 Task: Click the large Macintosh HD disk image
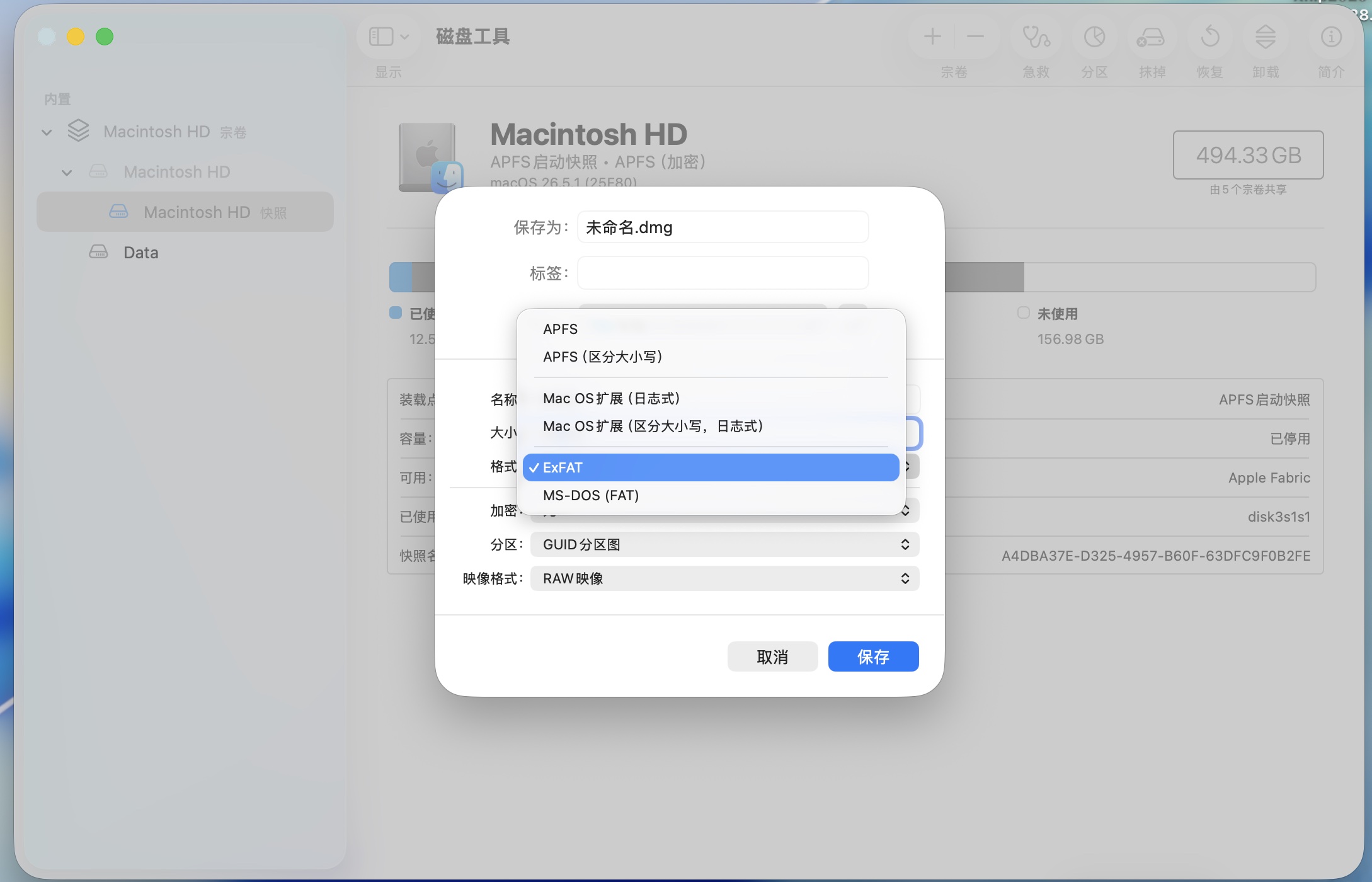[431, 158]
